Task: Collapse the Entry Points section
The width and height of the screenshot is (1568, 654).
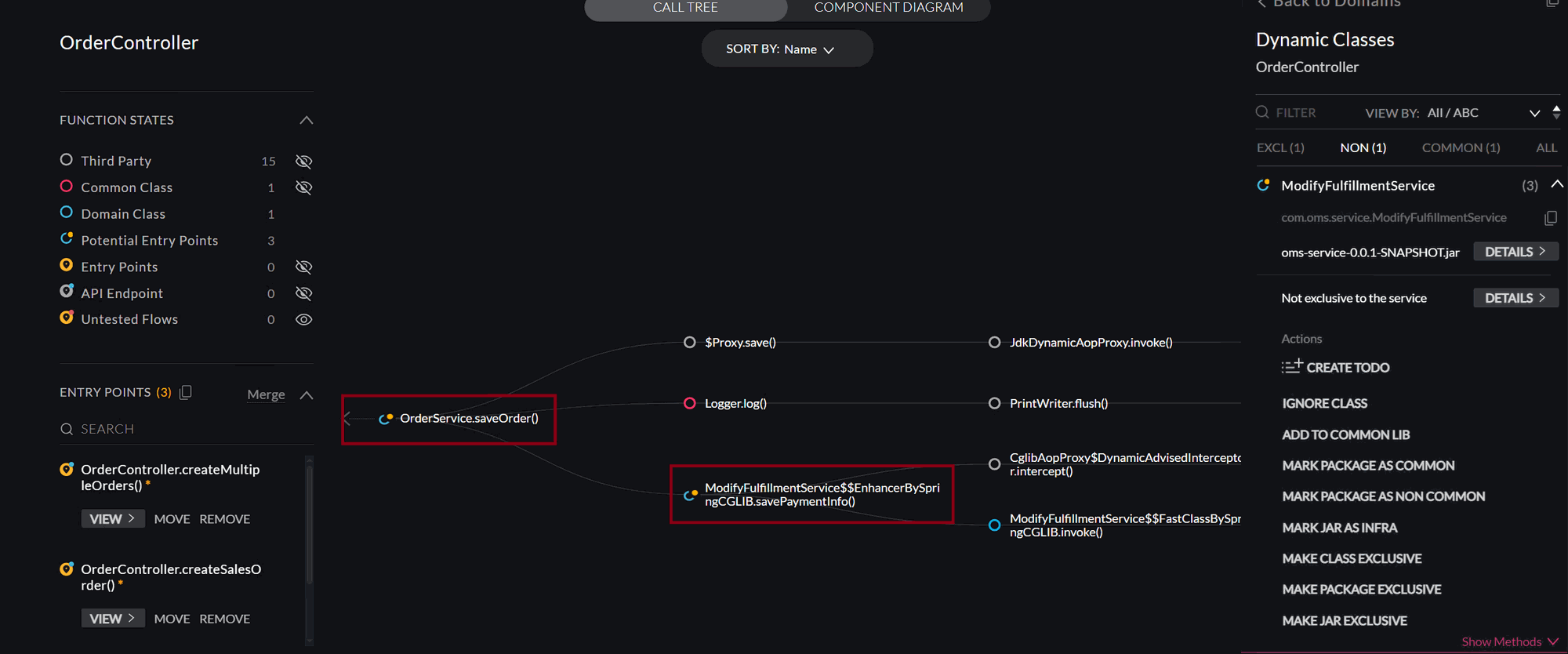Action: tap(307, 394)
